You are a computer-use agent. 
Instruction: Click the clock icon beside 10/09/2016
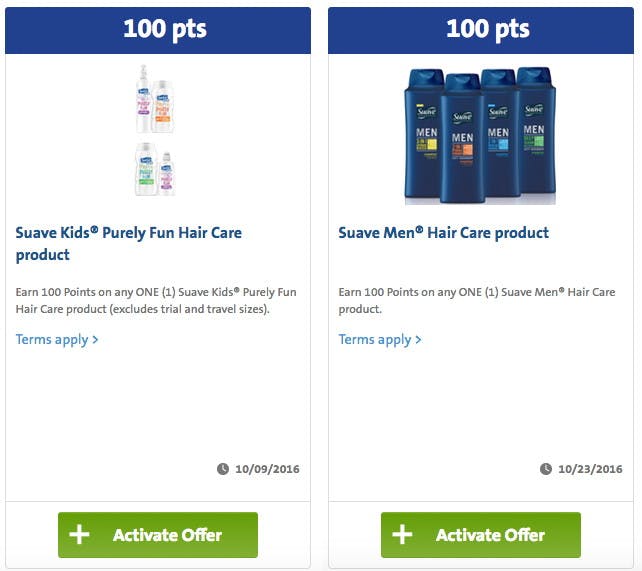[x=223, y=469]
